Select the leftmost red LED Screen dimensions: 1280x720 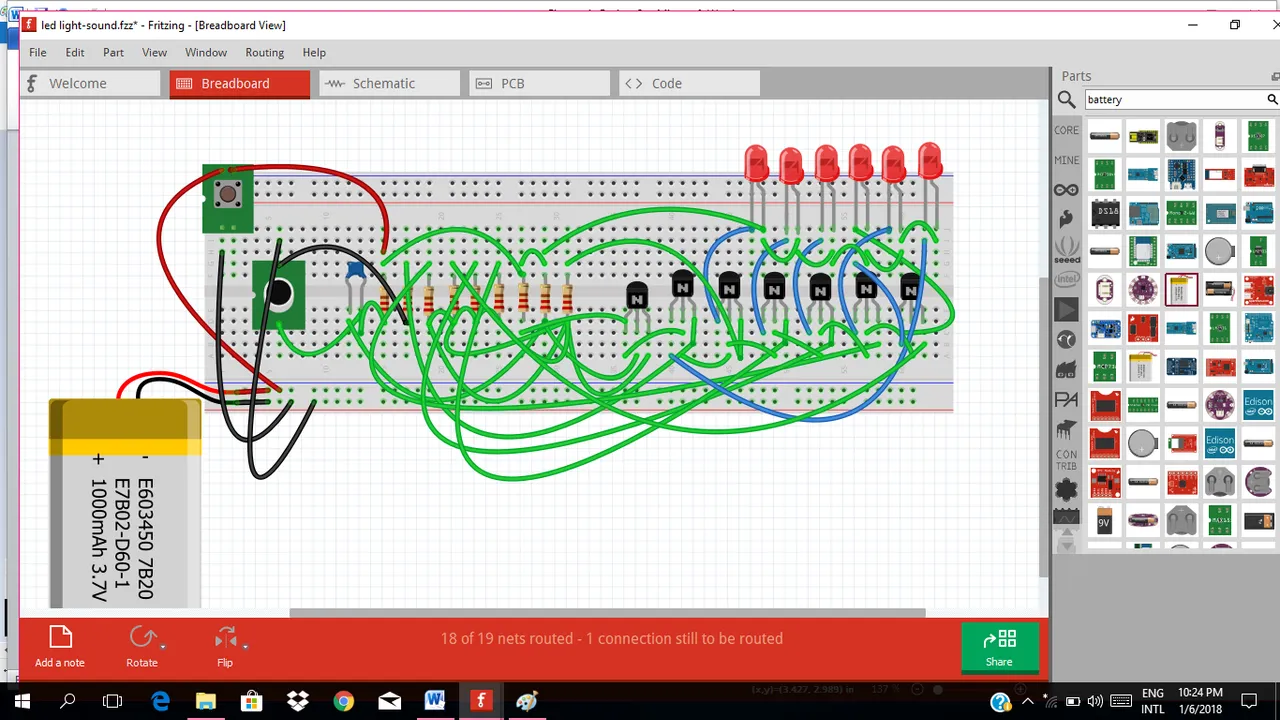(756, 163)
